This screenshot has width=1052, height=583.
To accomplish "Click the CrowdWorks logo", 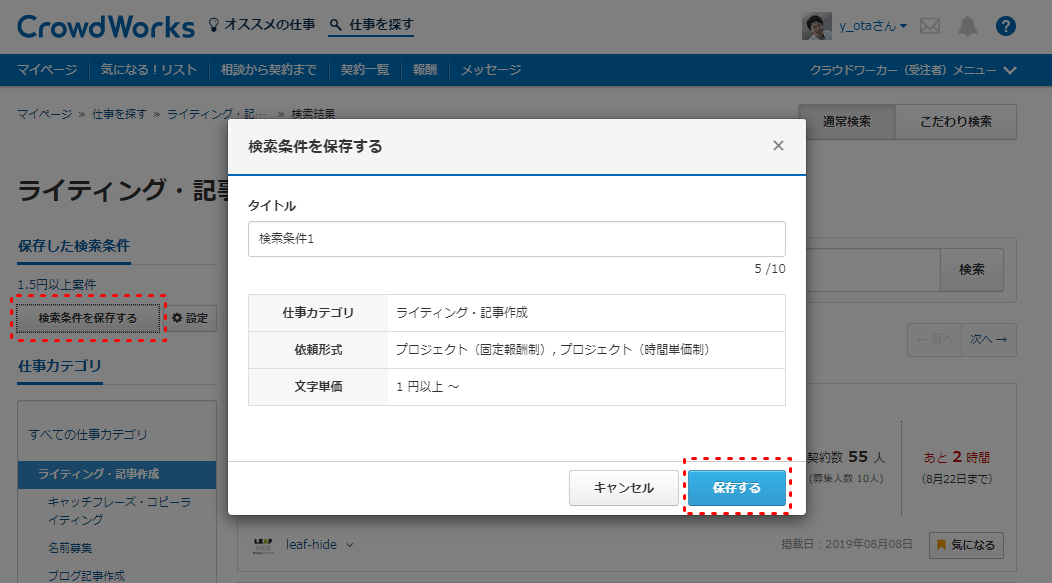I will point(106,26).
